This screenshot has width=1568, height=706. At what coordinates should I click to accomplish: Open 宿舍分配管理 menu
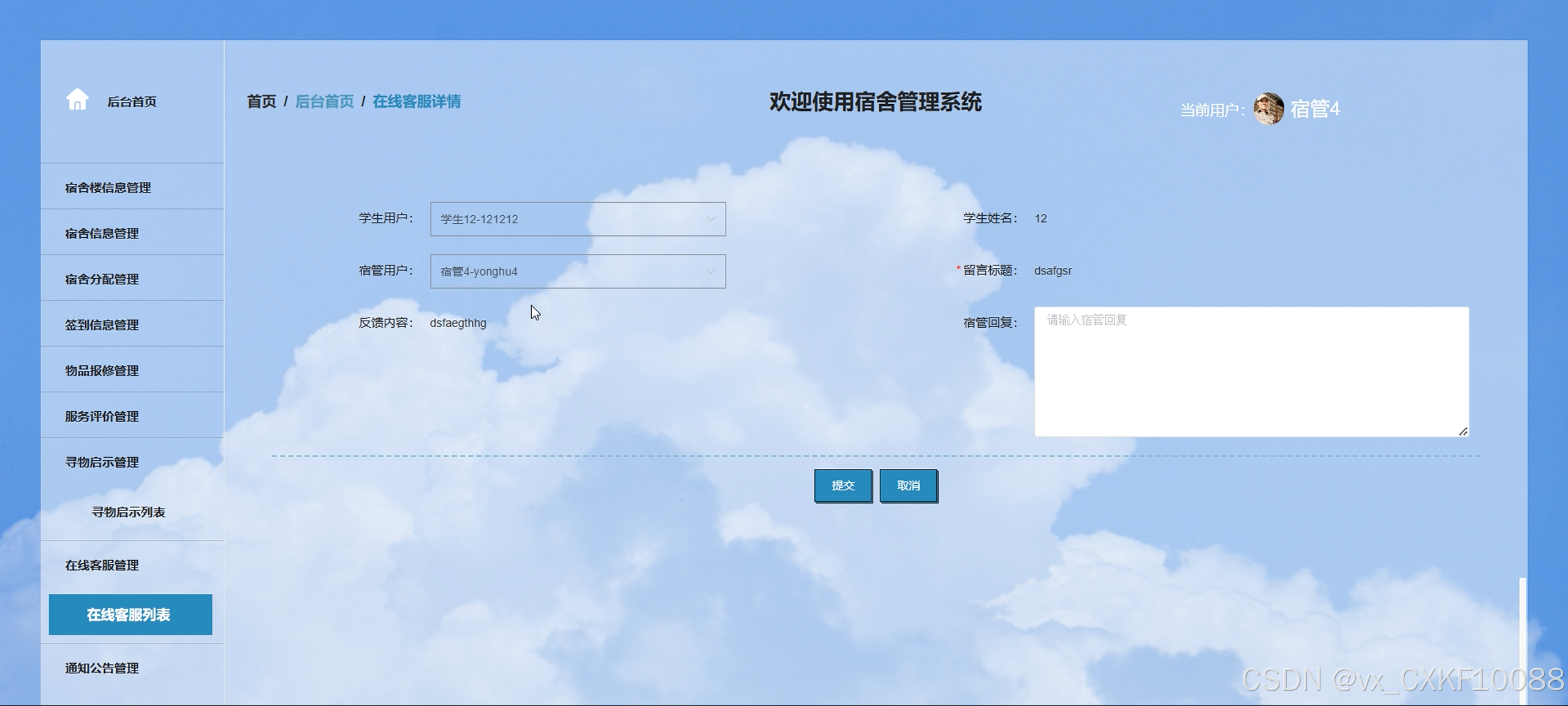tap(102, 279)
